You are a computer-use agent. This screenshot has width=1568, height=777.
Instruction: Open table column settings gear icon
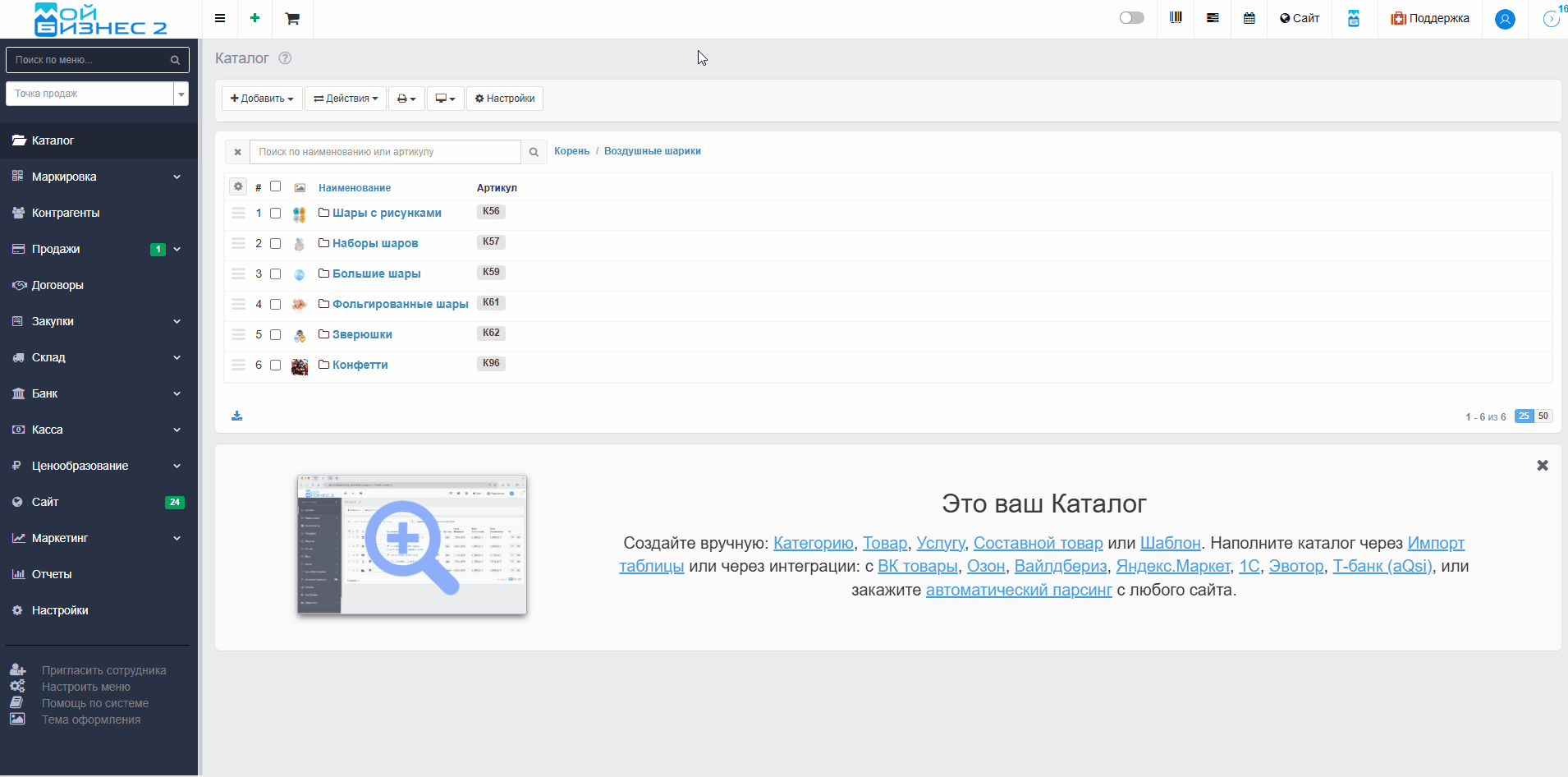(238, 186)
